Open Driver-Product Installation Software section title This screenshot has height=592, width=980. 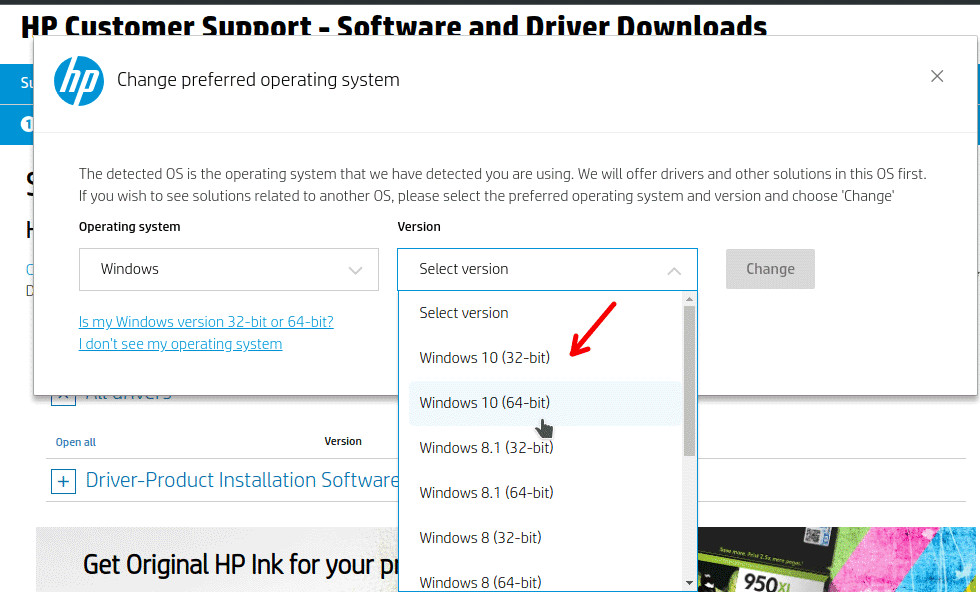point(242,480)
